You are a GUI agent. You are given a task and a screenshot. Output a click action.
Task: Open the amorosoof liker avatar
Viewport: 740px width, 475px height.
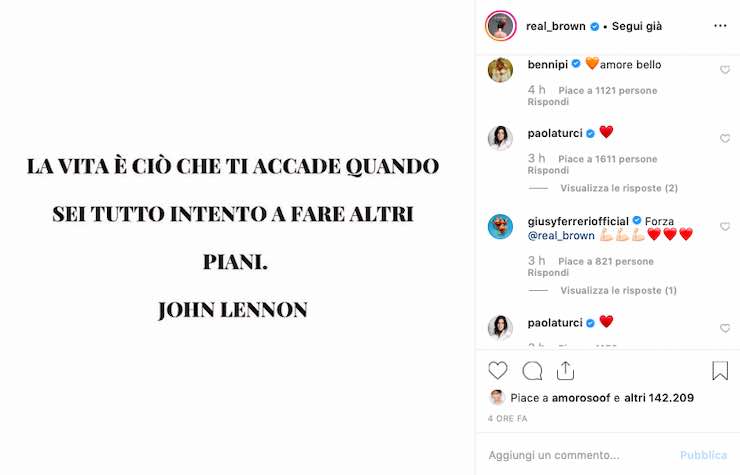(497, 398)
